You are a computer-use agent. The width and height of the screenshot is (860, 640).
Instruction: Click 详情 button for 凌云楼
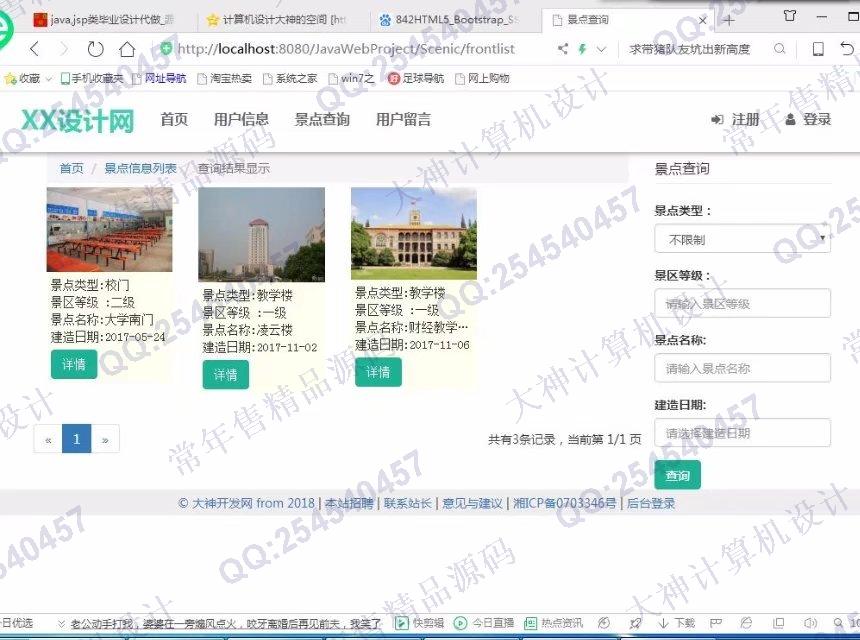point(225,375)
